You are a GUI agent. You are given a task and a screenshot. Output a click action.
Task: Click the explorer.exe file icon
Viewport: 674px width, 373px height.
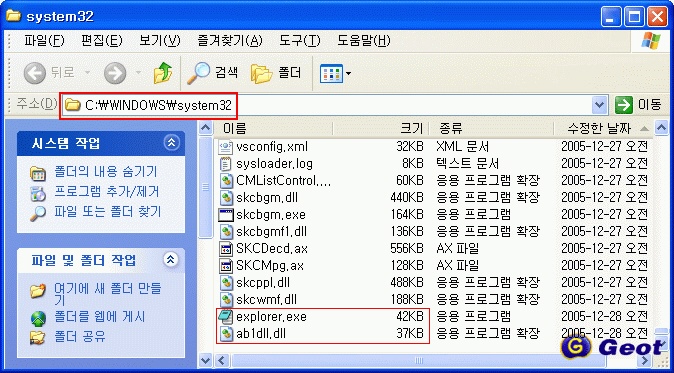(226, 317)
